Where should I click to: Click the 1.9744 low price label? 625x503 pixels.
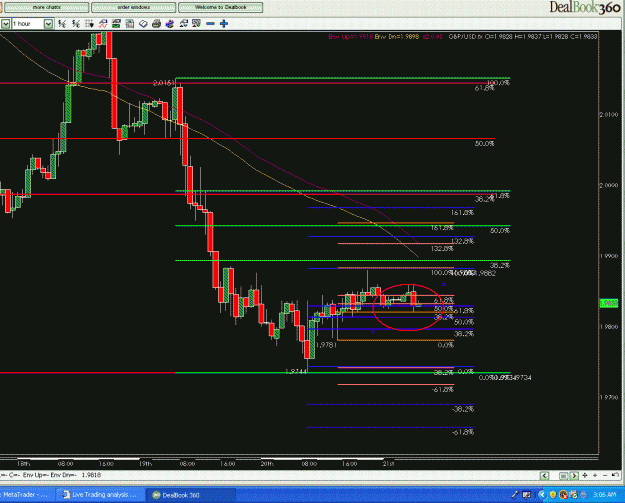(296, 371)
